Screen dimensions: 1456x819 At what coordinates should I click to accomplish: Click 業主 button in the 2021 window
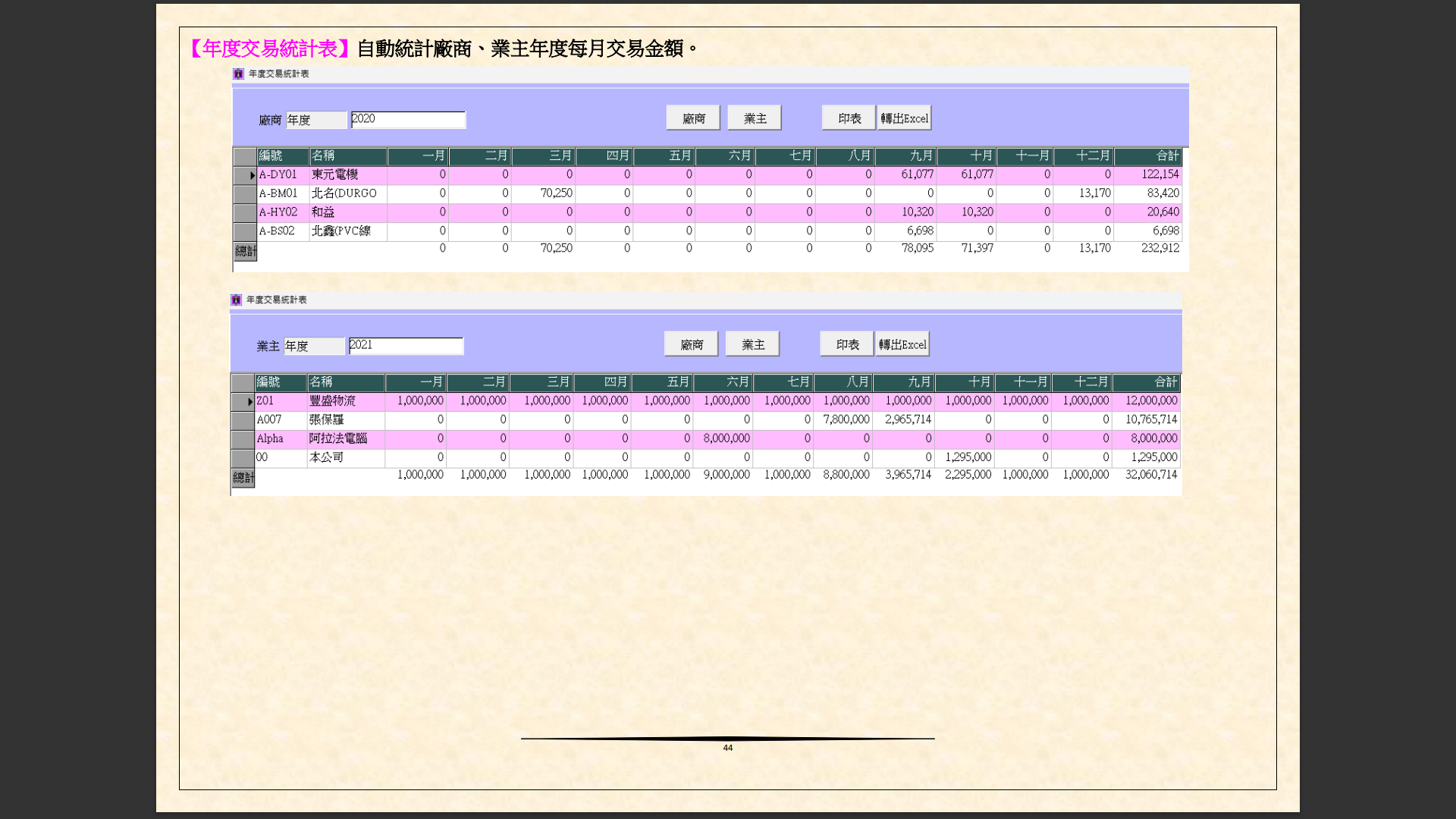click(752, 344)
